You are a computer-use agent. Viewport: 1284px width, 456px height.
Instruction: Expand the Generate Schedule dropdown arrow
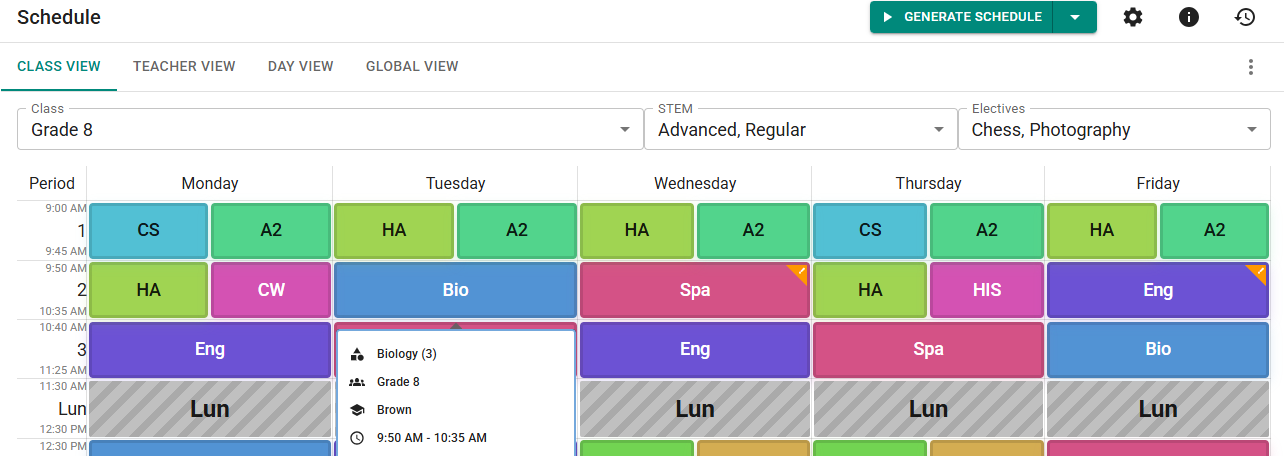(1075, 17)
